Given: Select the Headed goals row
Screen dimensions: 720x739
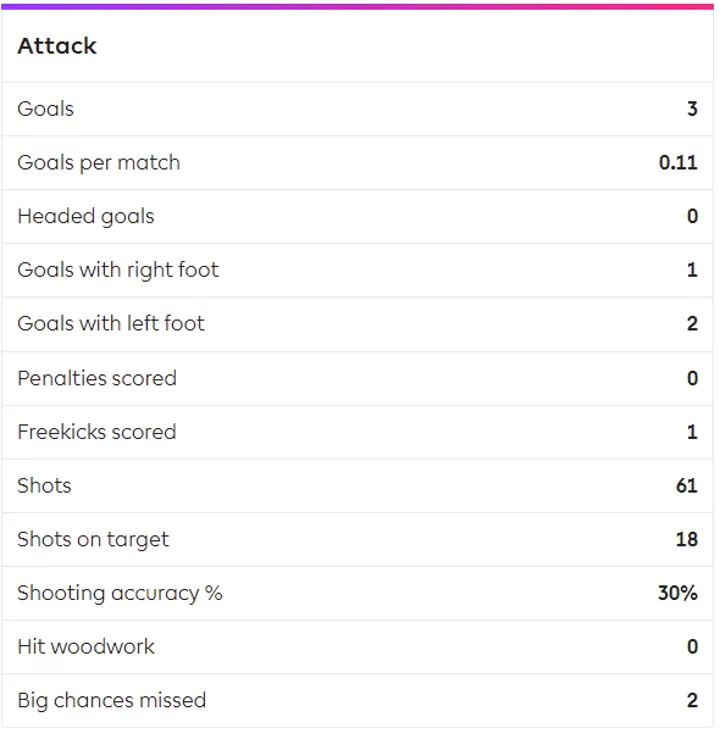Looking at the screenshot, I should (x=357, y=217).
